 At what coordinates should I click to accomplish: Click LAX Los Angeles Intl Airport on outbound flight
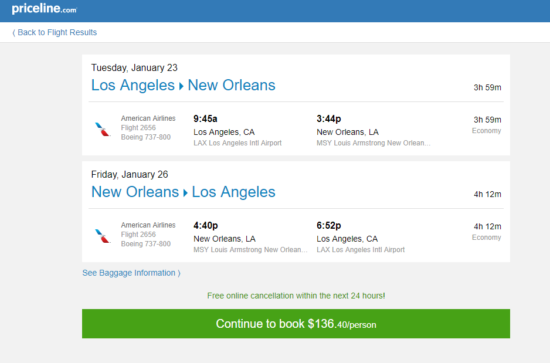237,143
